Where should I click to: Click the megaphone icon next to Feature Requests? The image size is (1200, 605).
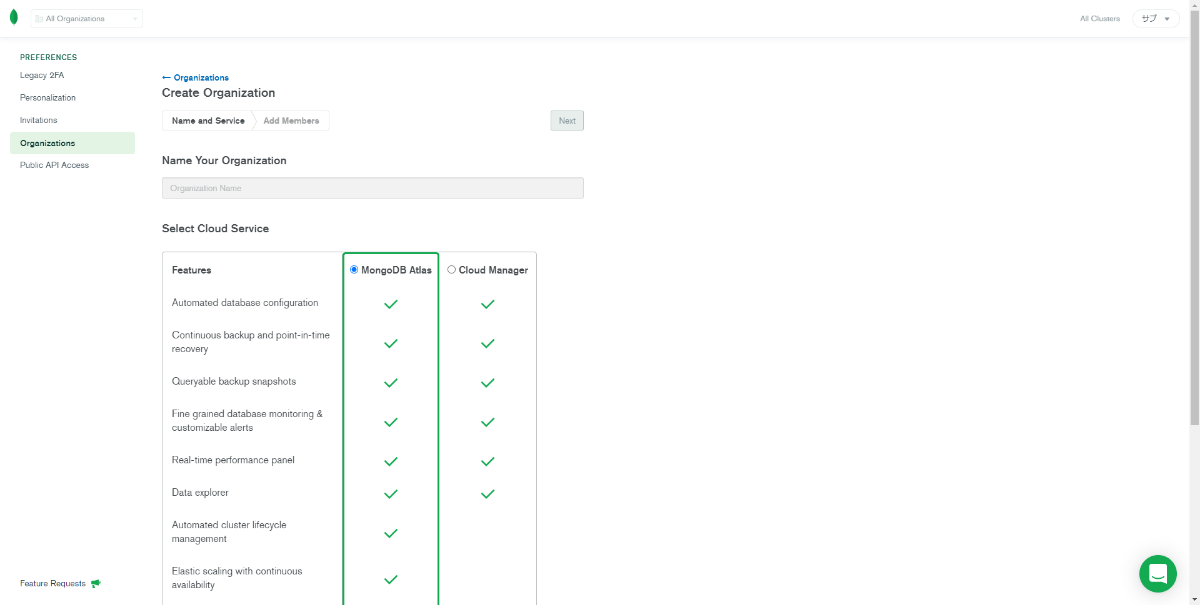pyautogui.click(x=95, y=583)
